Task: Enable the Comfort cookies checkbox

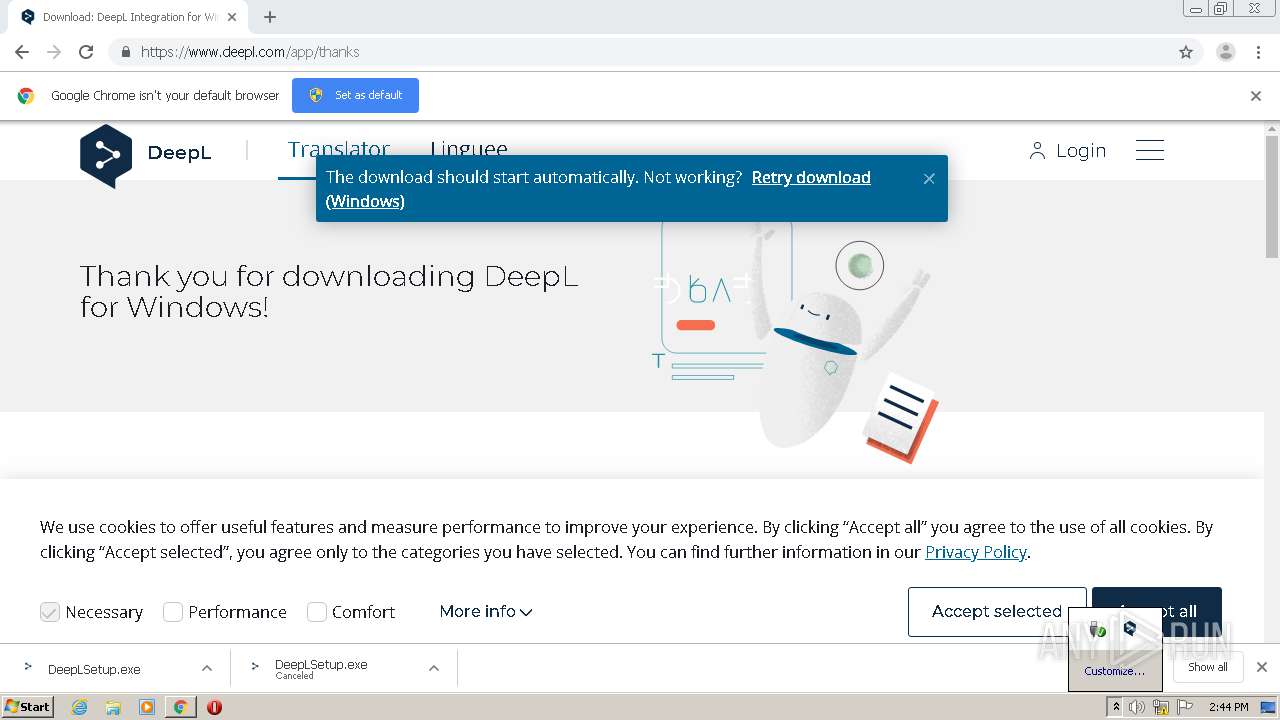Action: coord(317,612)
